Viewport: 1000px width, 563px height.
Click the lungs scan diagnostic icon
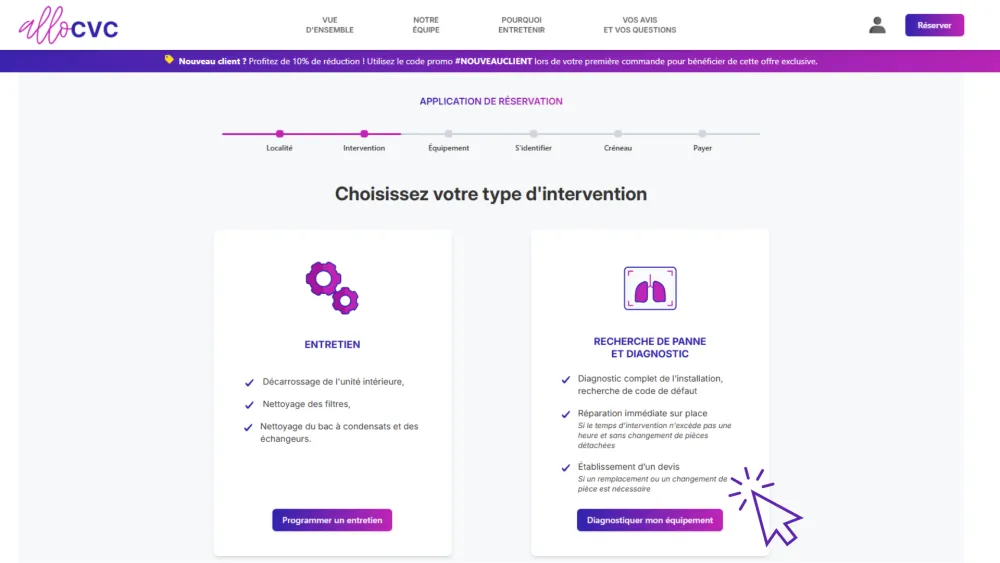coord(650,288)
